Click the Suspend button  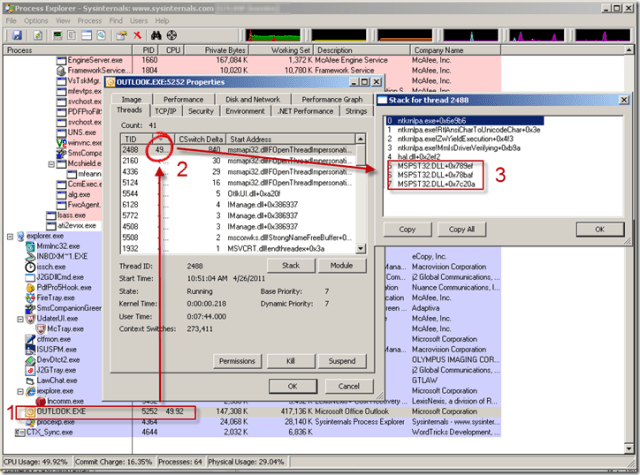[340, 360]
